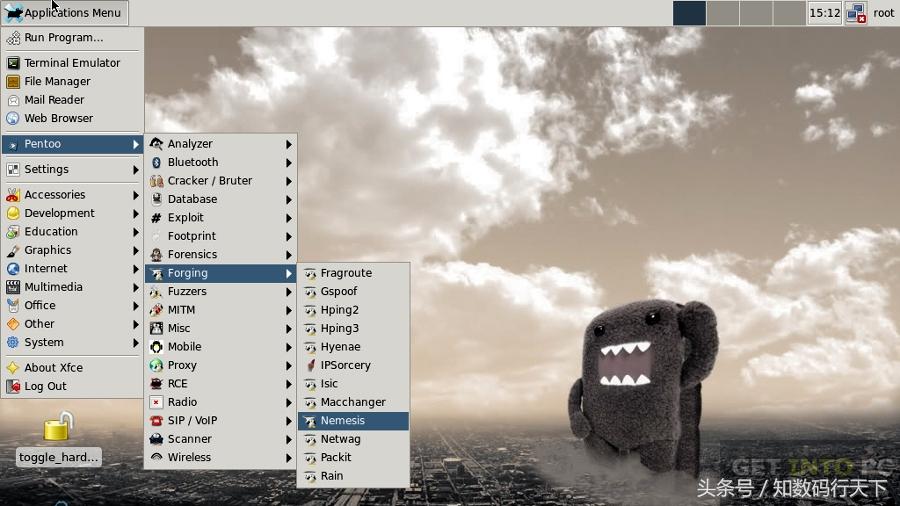Click the network status tray icon

click(x=855, y=13)
